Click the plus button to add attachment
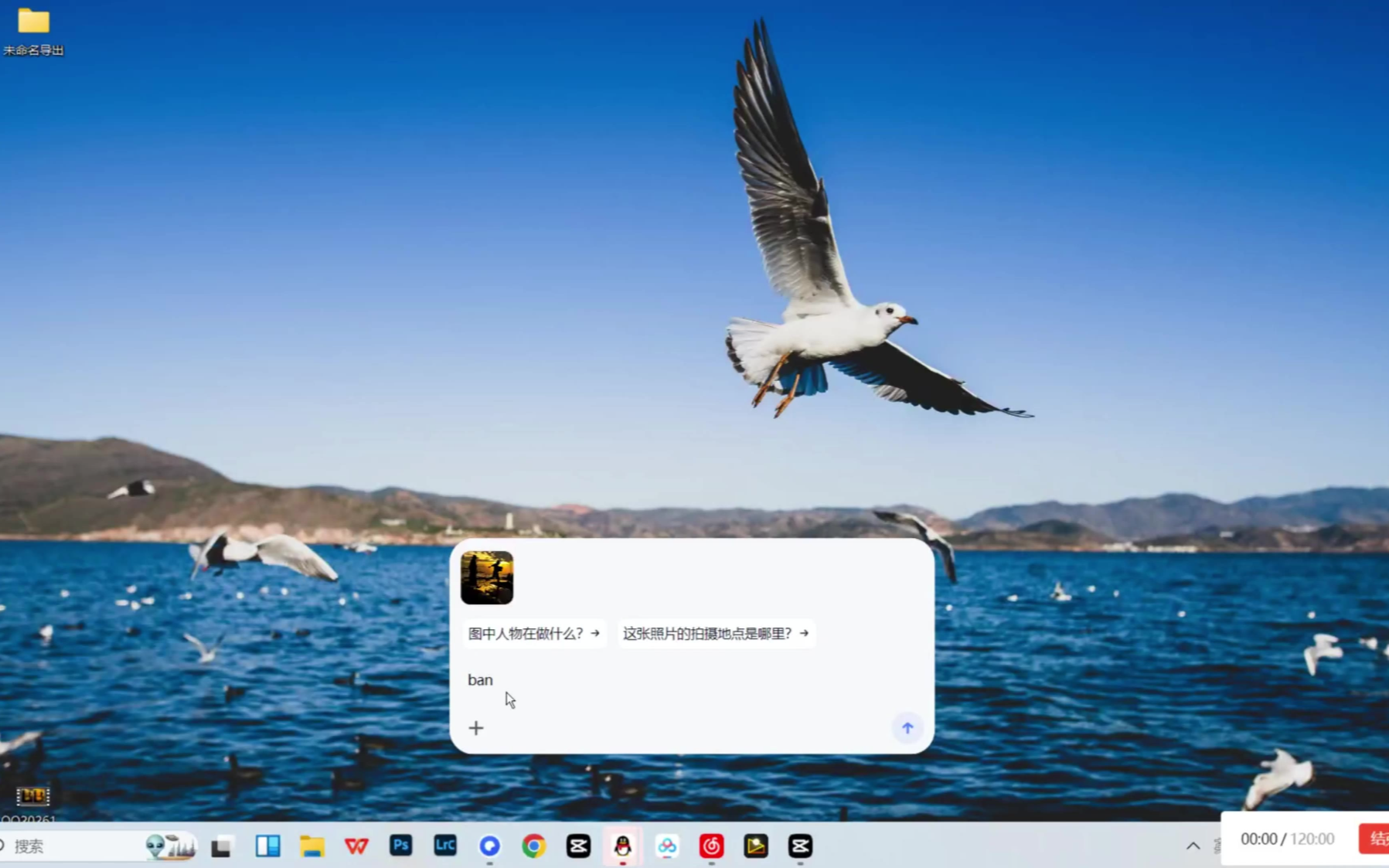The width and height of the screenshot is (1389, 868). [x=476, y=728]
